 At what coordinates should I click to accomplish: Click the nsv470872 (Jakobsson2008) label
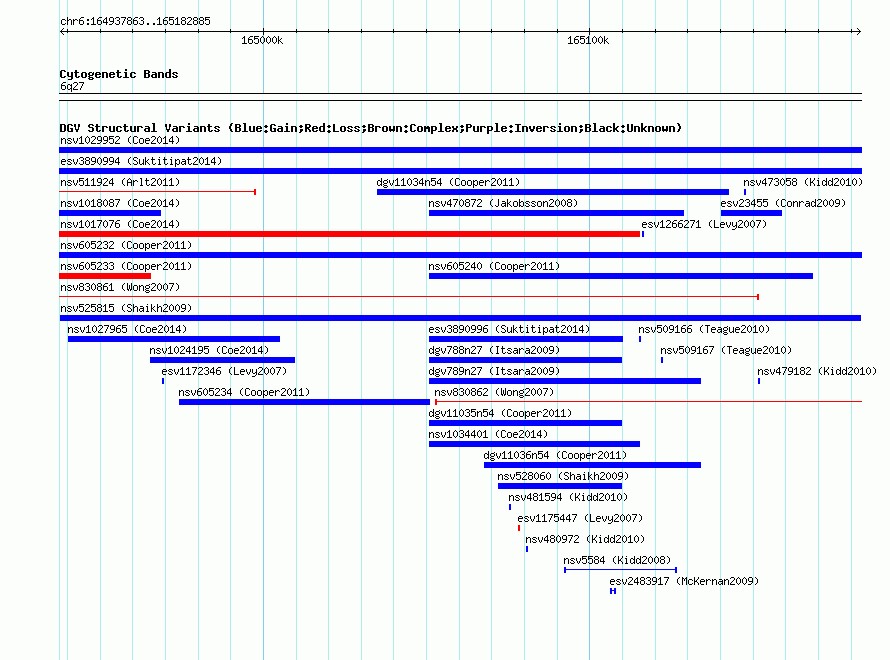click(503, 203)
